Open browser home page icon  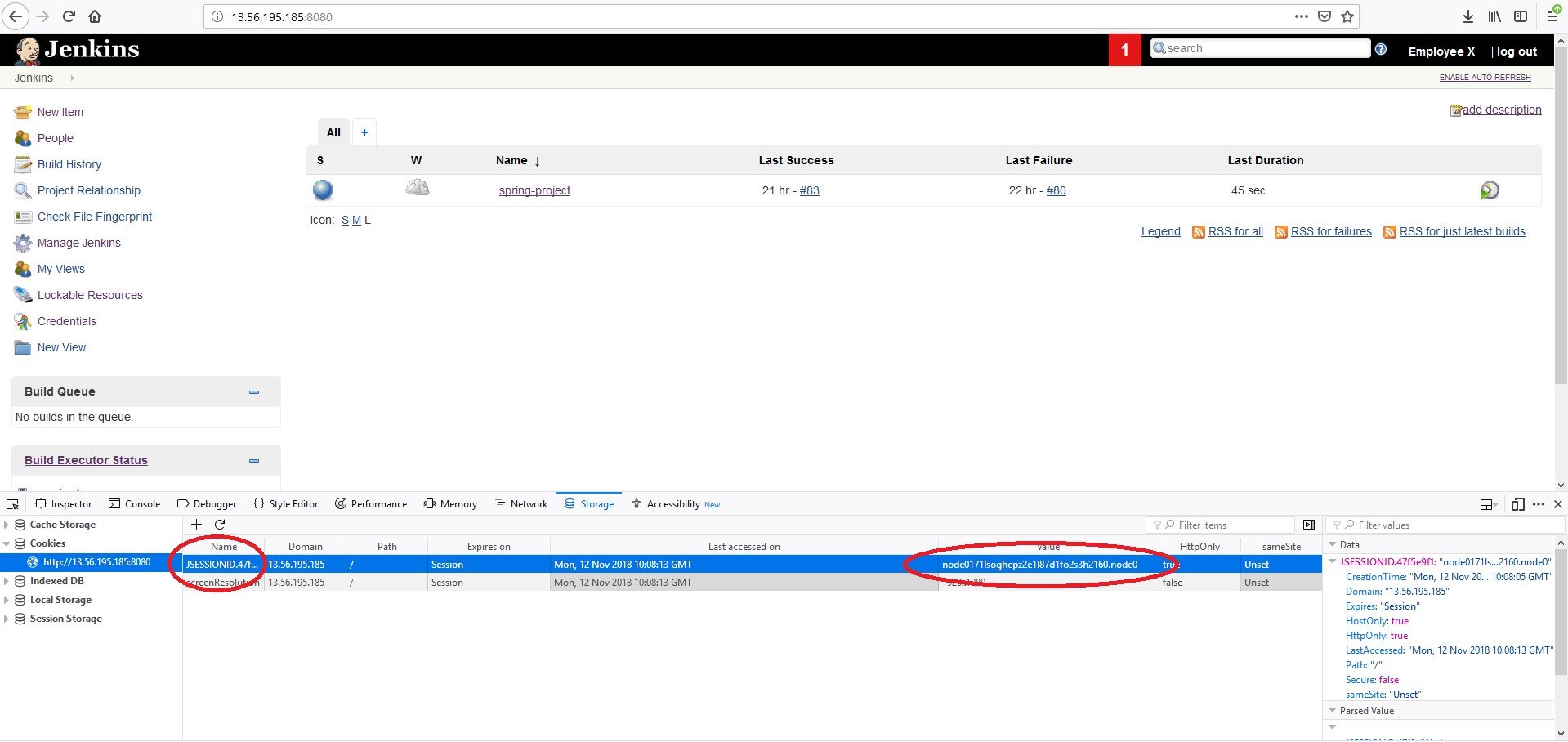click(x=95, y=16)
